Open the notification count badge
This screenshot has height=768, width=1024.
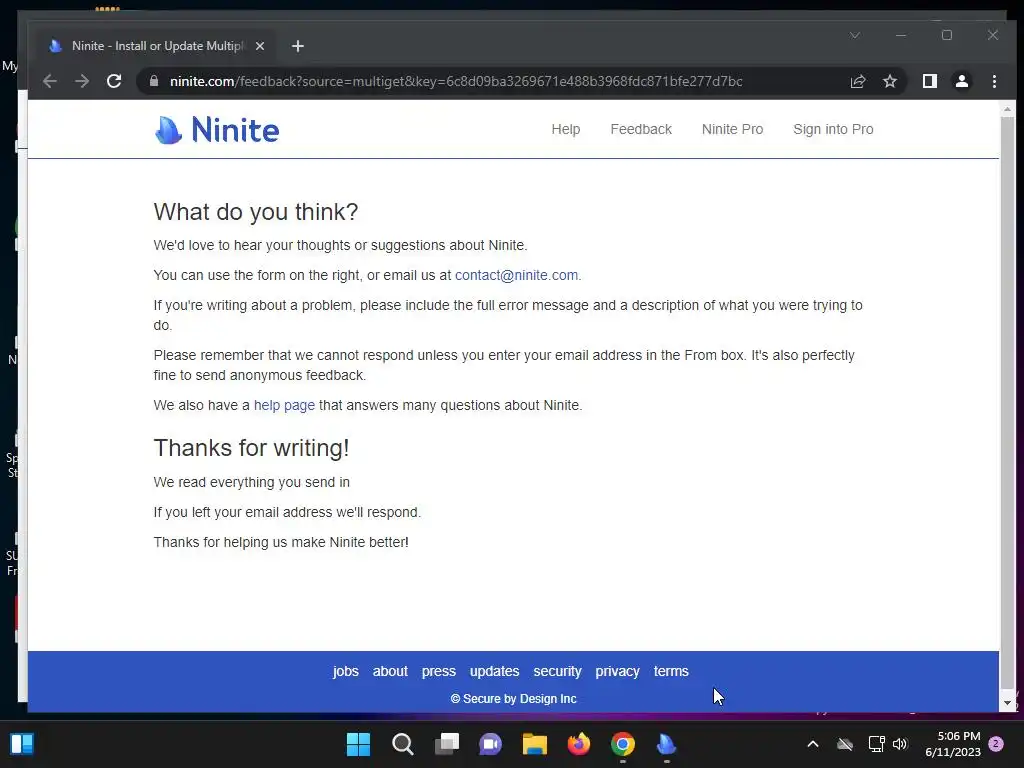pos(996,744)
